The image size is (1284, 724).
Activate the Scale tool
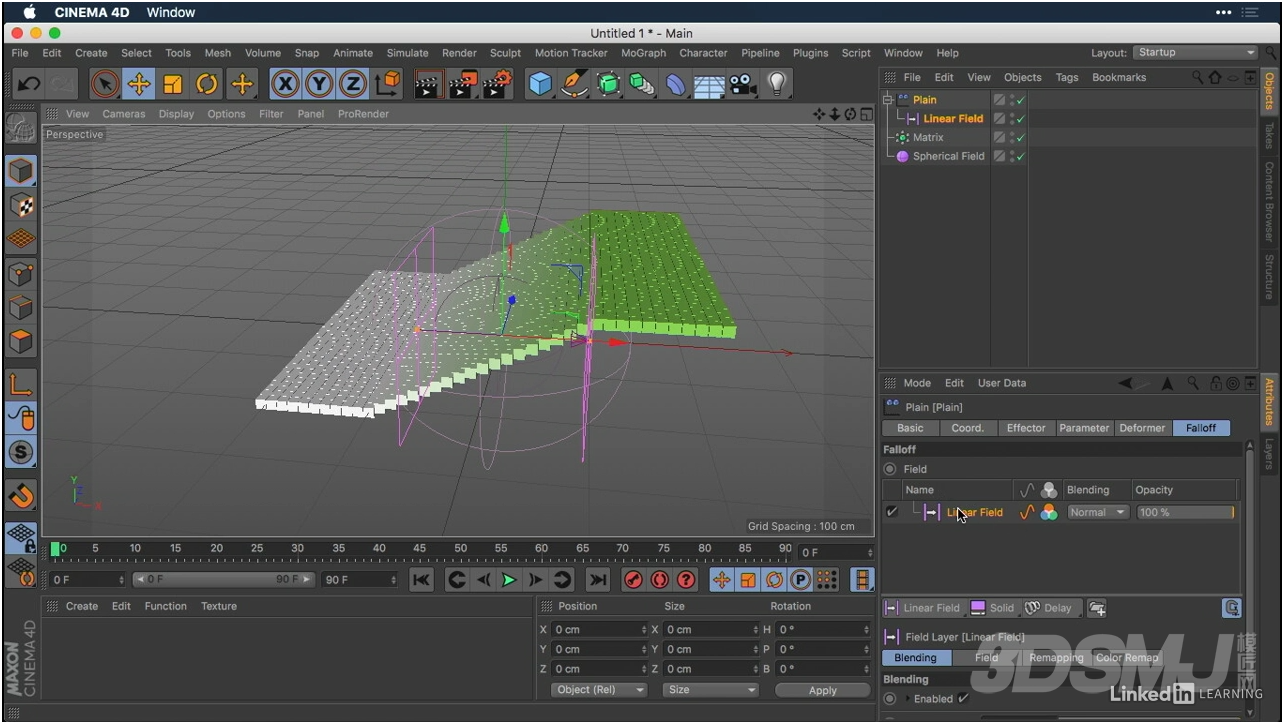173,84
